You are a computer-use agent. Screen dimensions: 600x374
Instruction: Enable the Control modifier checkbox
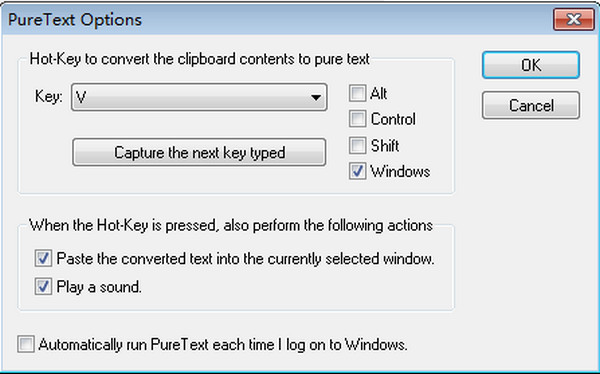coord(357,119)
